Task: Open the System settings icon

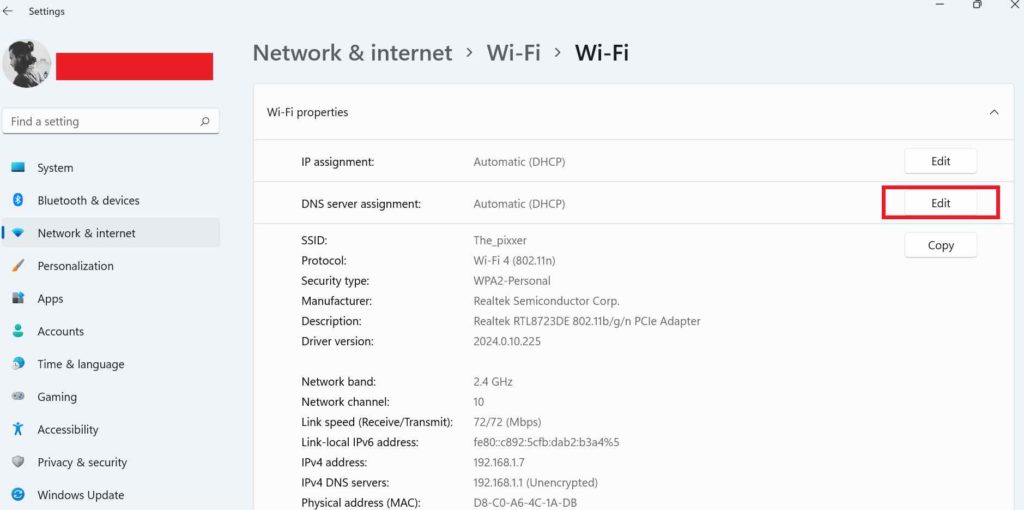Action: (x=18, y=168)
